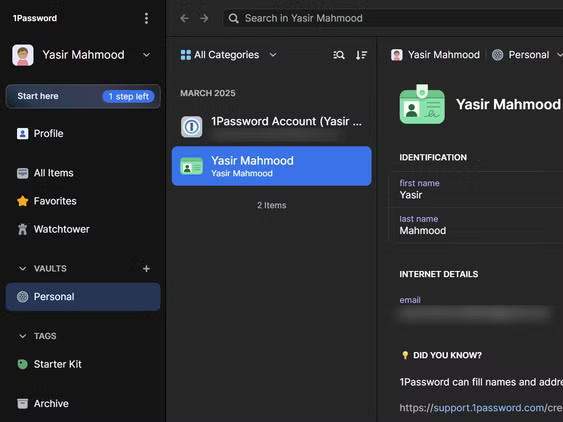Open the three-dot menu beside 1Password
Viewport: 563px width, 422px height.
pos(146,18)
